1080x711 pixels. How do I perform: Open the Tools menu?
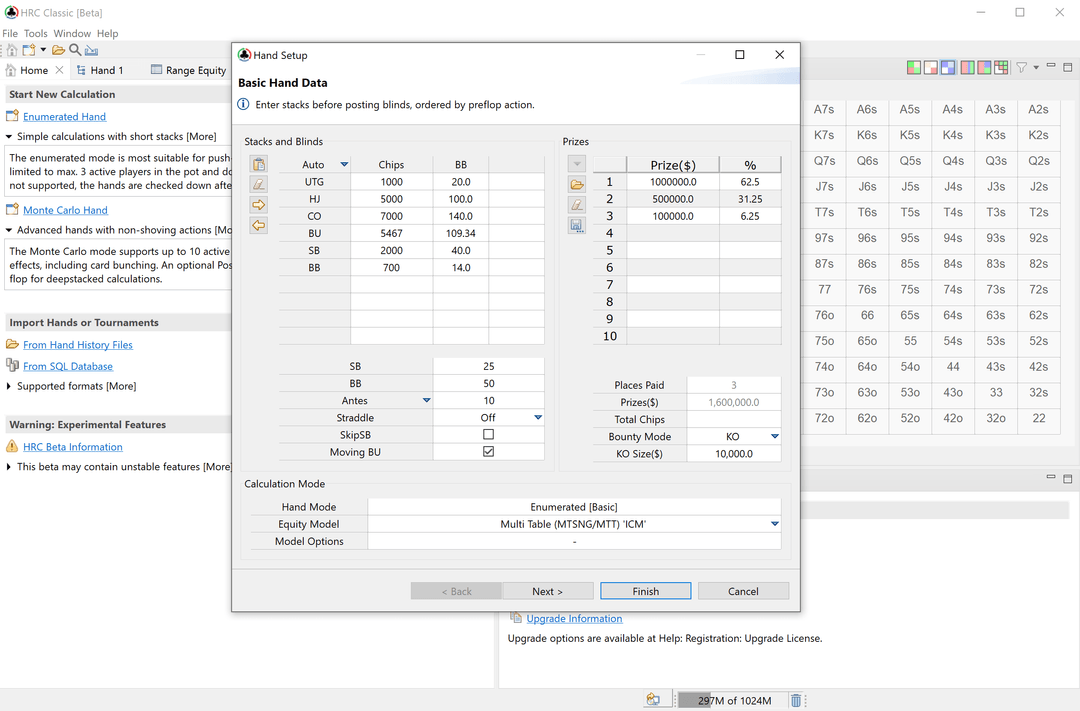point(36,32)
